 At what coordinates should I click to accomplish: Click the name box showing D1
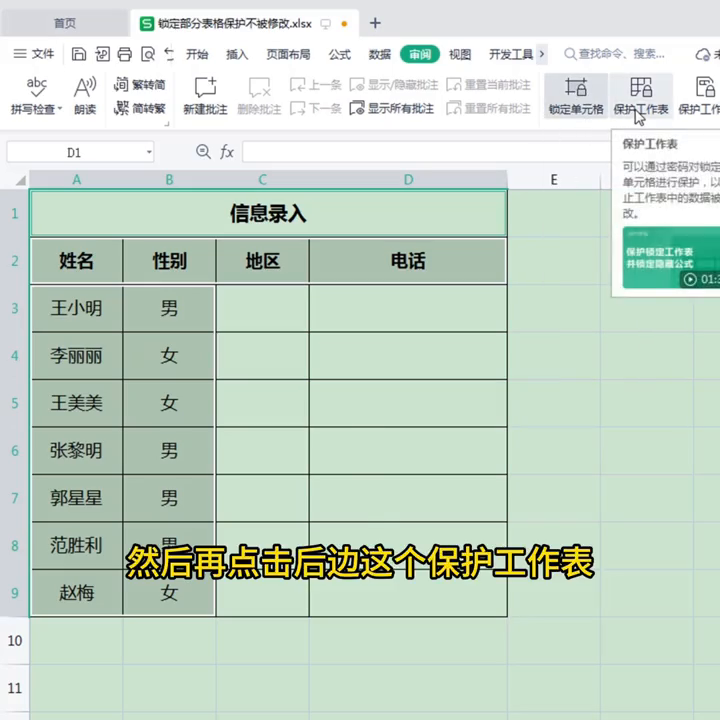pyautogui.click(x=74, y=152)
